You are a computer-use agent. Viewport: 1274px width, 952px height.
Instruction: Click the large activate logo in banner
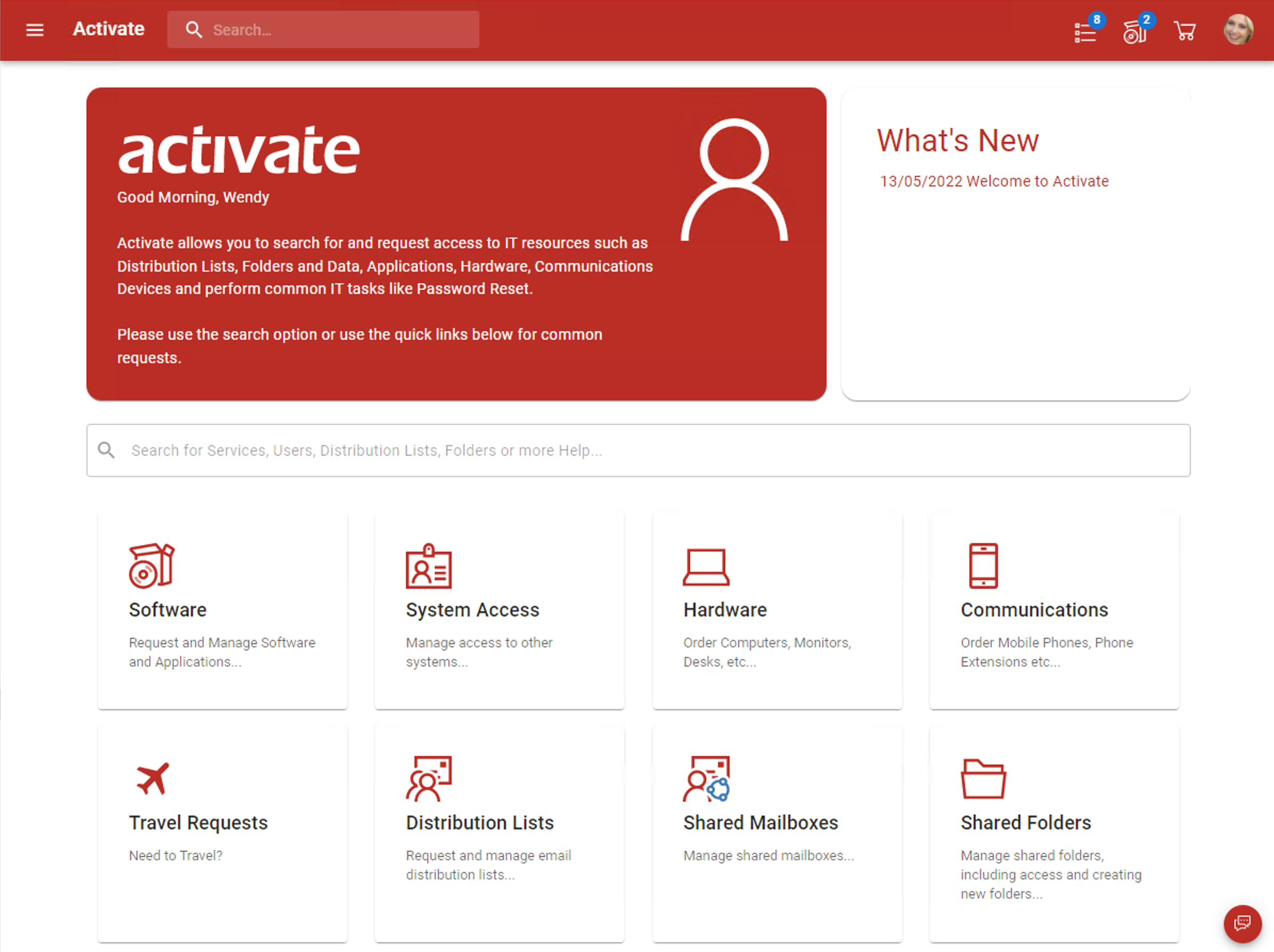239,150
